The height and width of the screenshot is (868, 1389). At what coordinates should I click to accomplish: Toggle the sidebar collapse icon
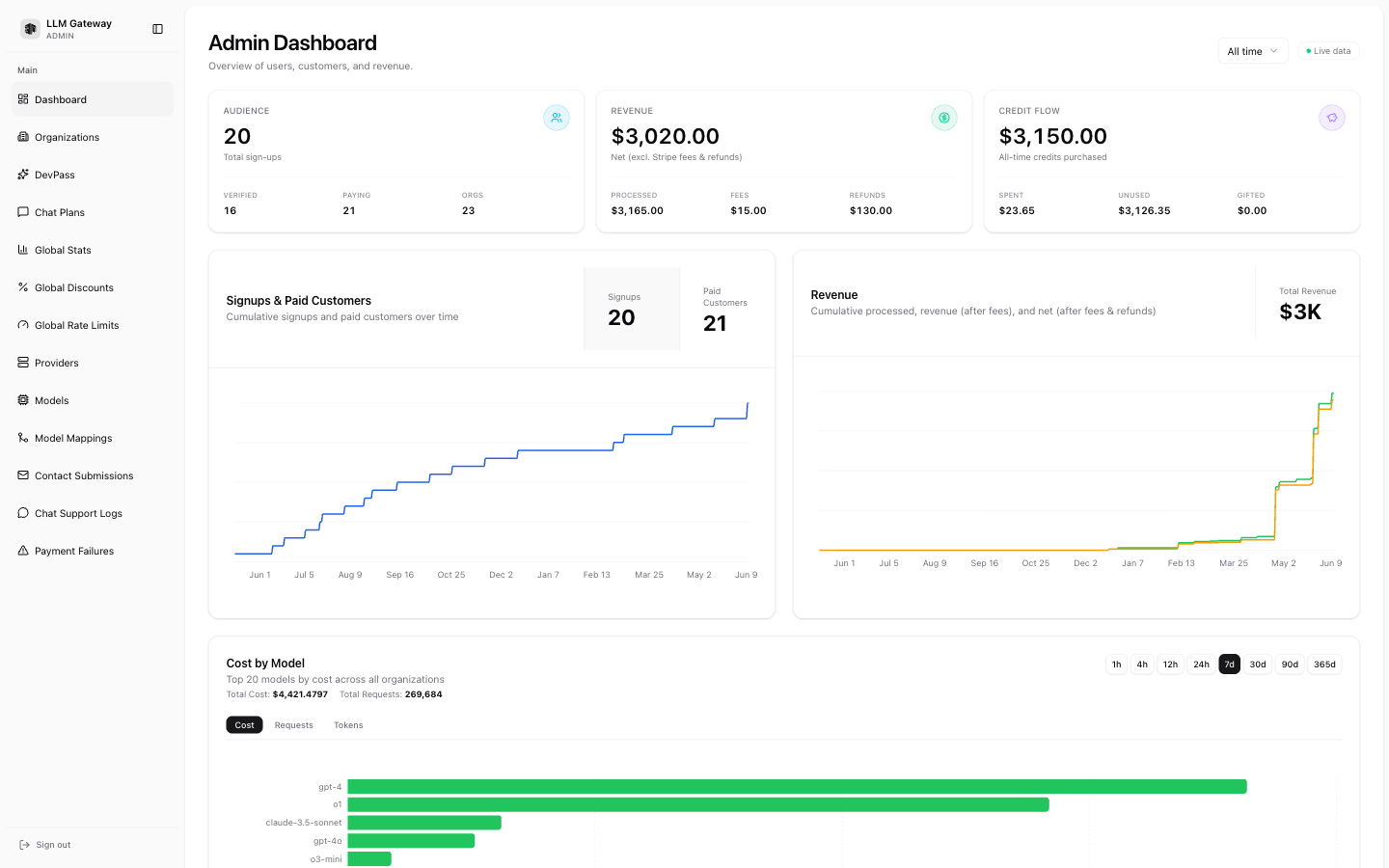coord(158,29)
